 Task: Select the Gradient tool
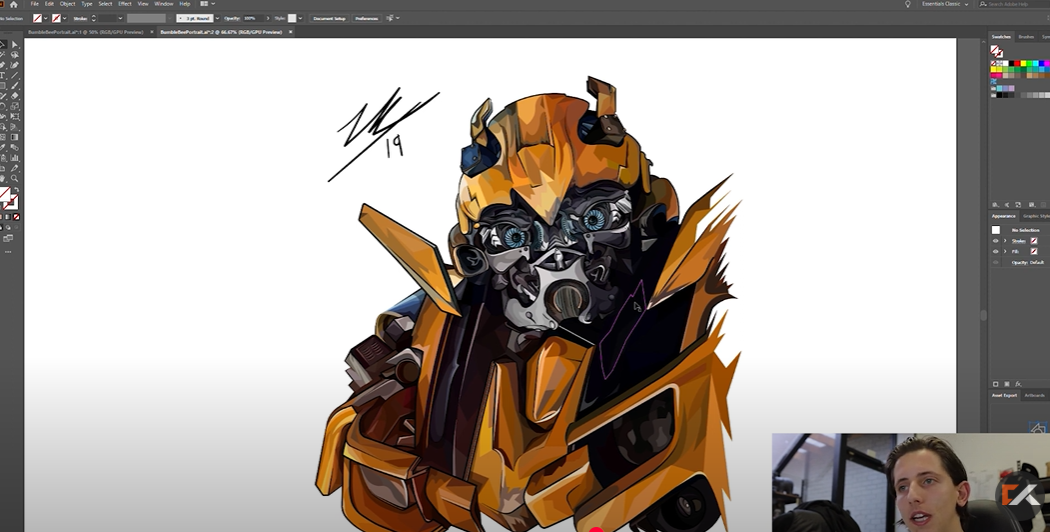pos(15,137)
